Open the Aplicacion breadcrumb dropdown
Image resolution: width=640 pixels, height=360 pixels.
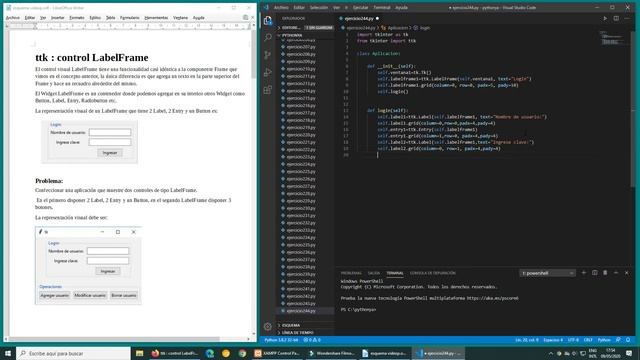(395, 28)
